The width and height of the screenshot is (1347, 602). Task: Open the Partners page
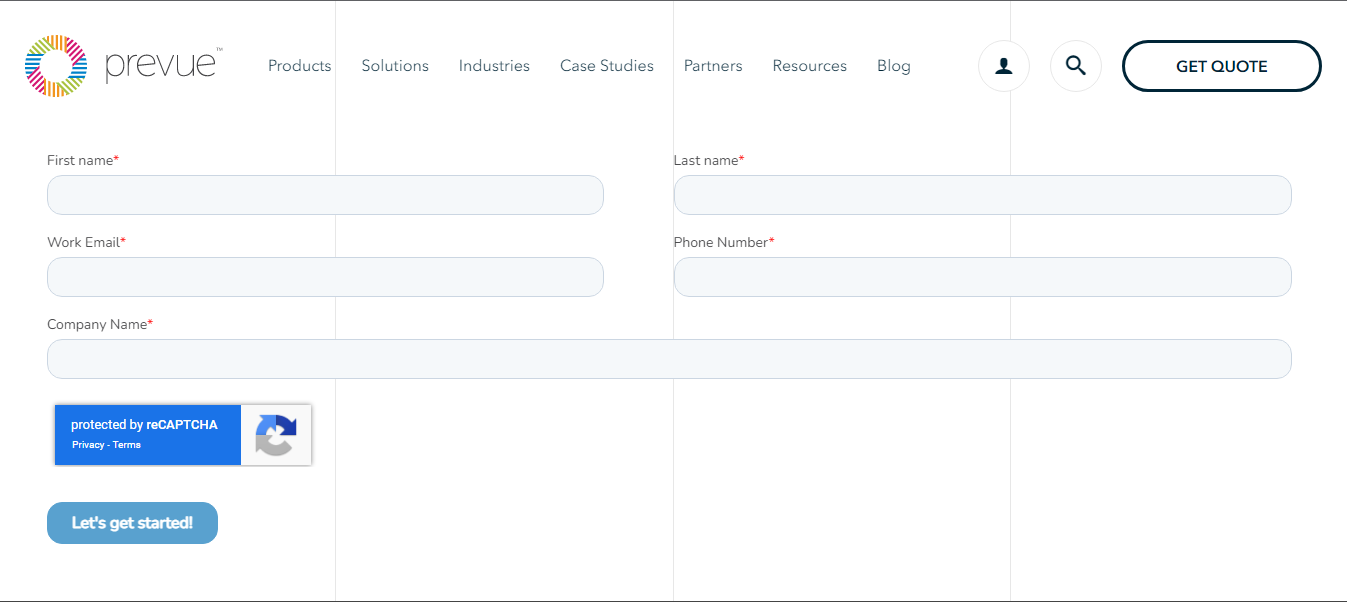(713, 65)
